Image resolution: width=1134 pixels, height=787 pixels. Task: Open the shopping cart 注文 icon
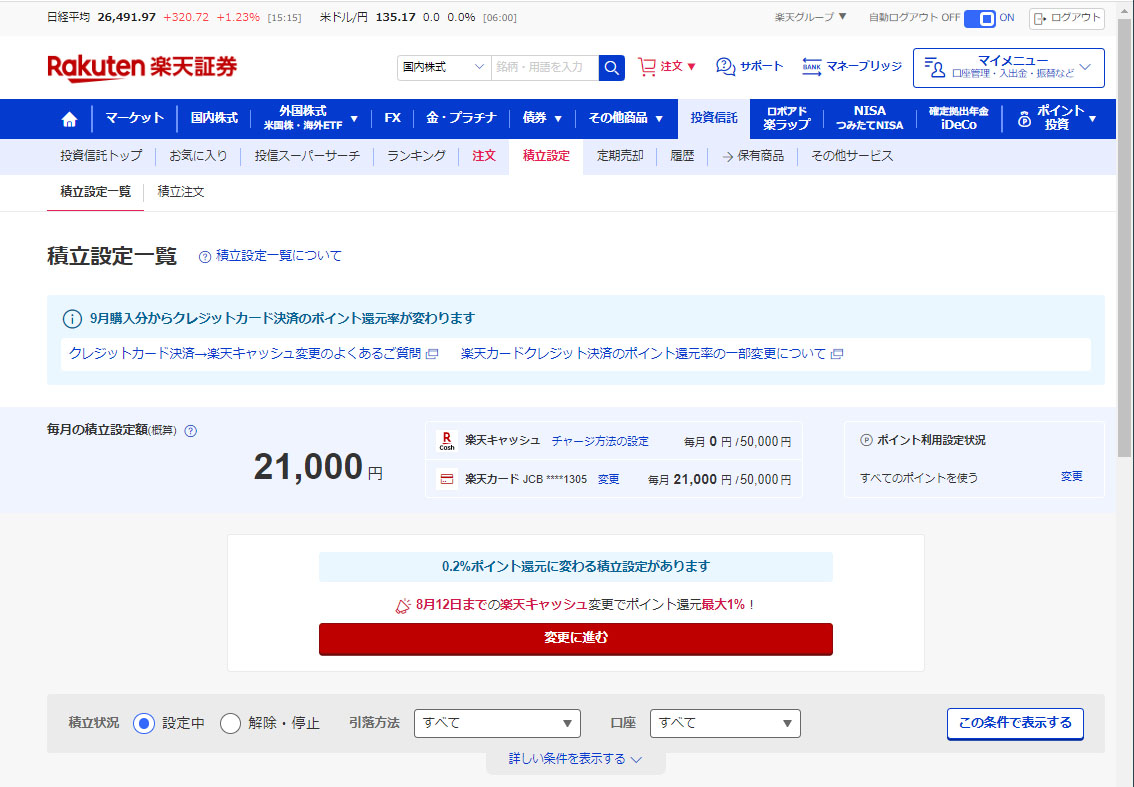(648, 67)
